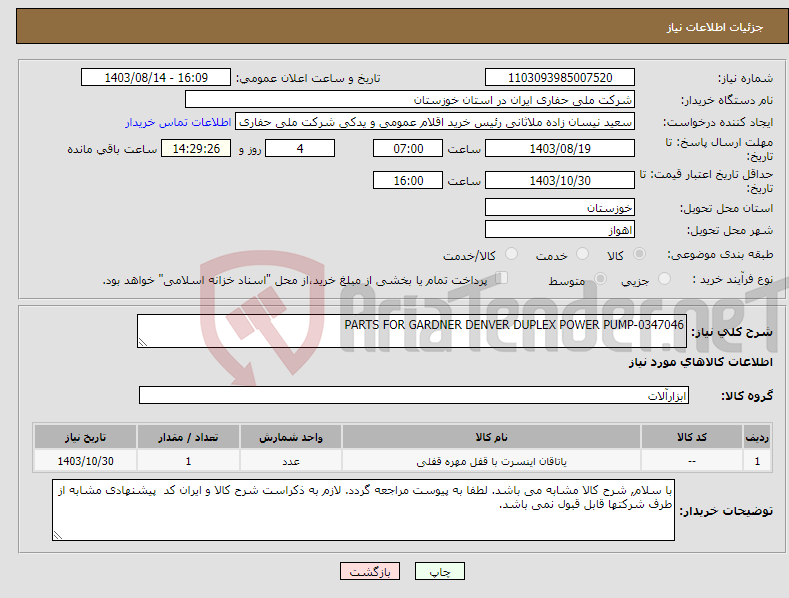Click the delivery province خوزستان field

(x=560, y=207)
